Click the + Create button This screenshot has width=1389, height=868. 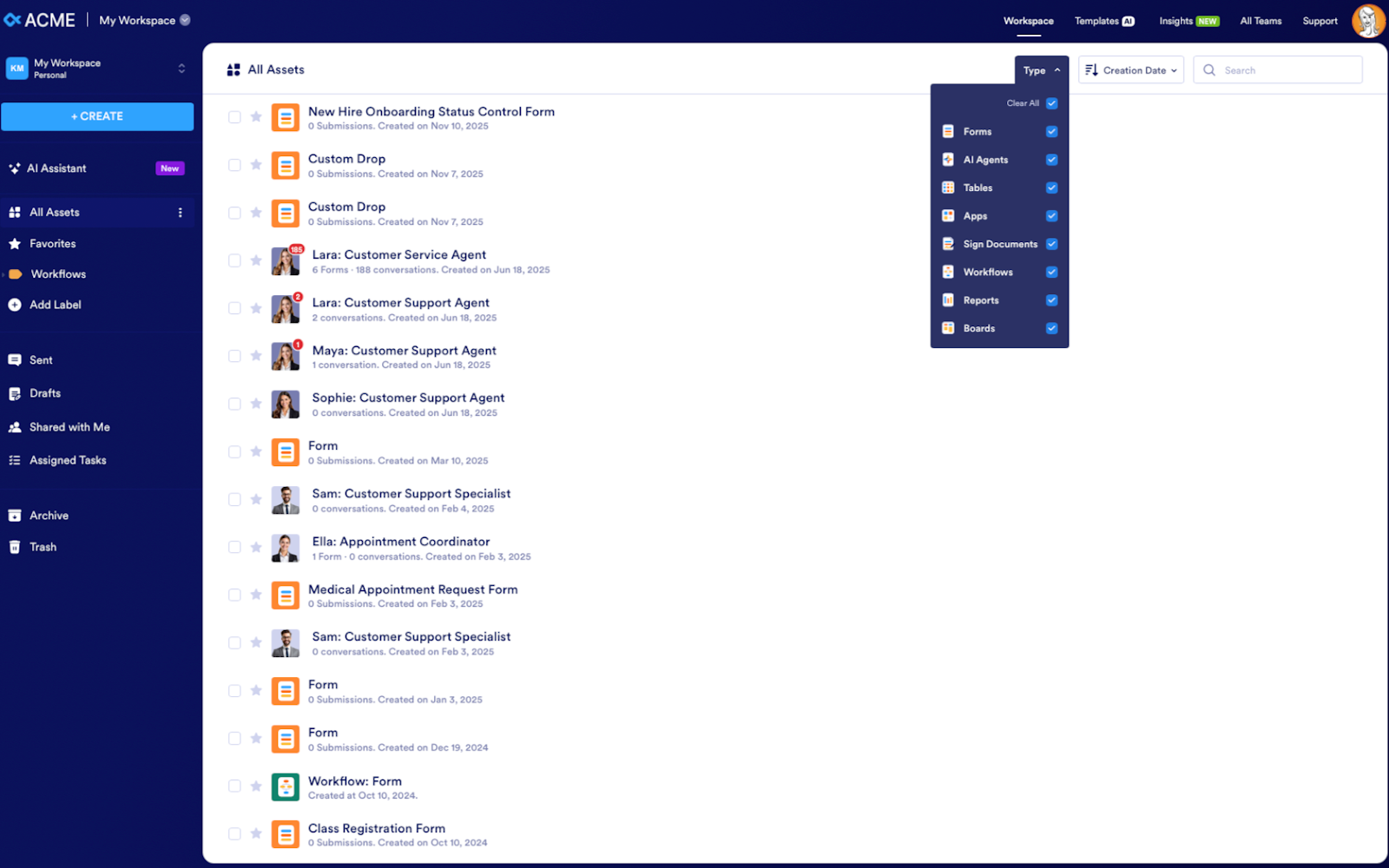click(x=97, y=115)
